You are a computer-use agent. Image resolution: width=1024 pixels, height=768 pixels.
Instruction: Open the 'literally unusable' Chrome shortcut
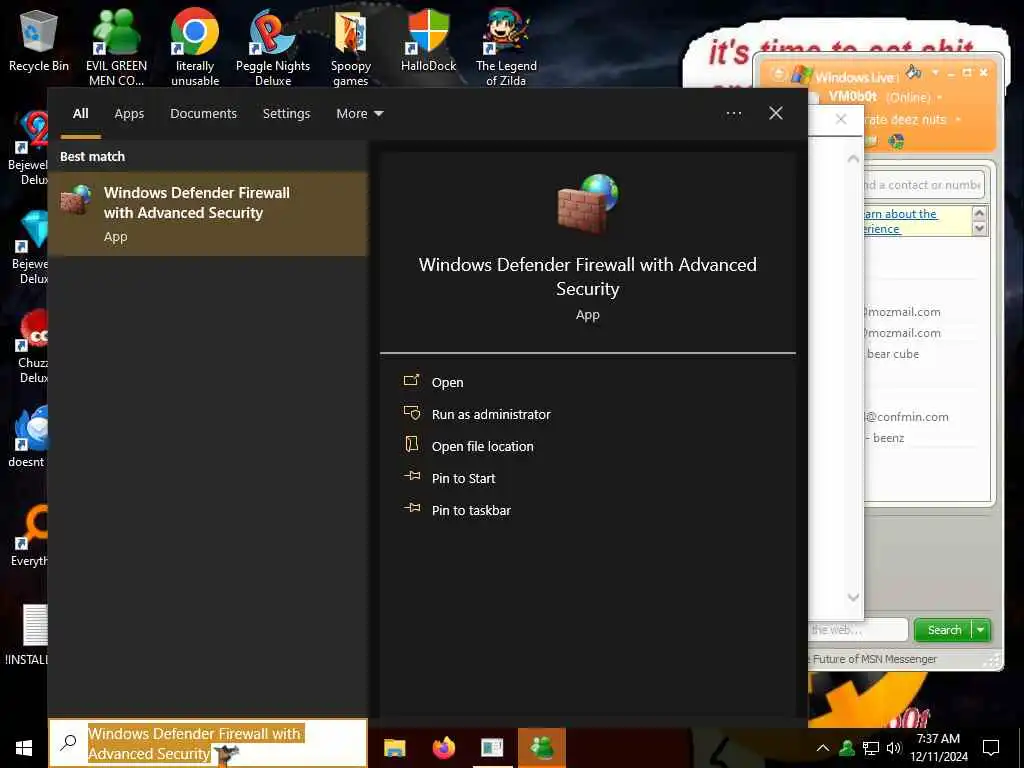[x=195, y=47]
